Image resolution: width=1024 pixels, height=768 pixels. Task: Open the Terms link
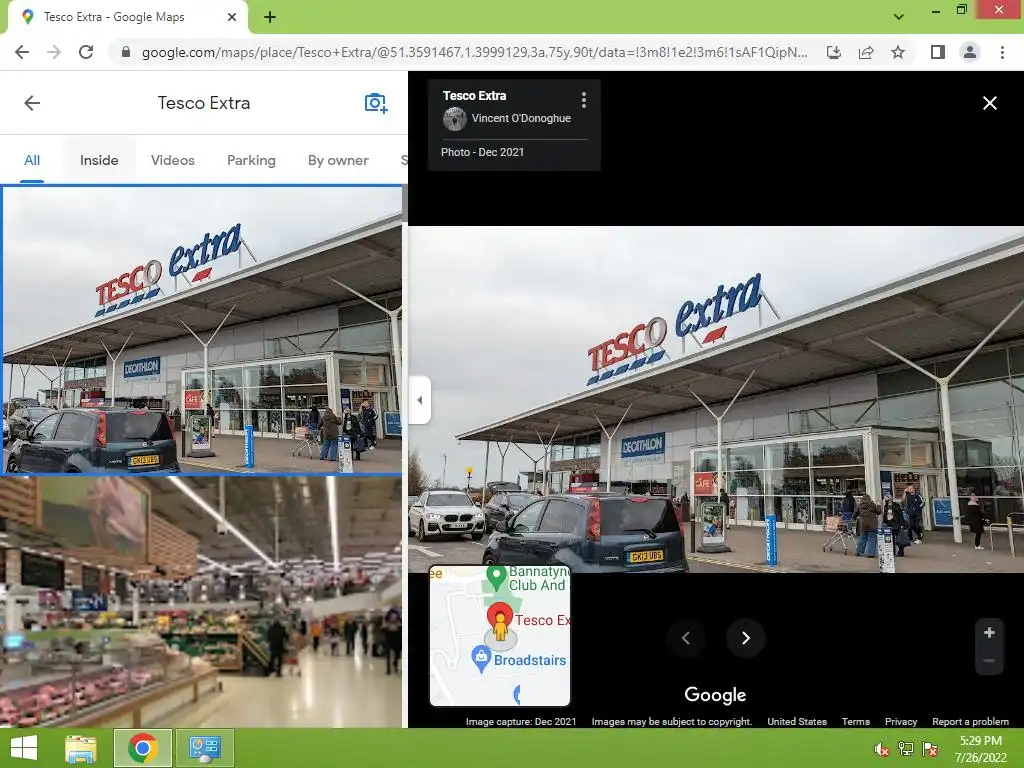point(856,721)
